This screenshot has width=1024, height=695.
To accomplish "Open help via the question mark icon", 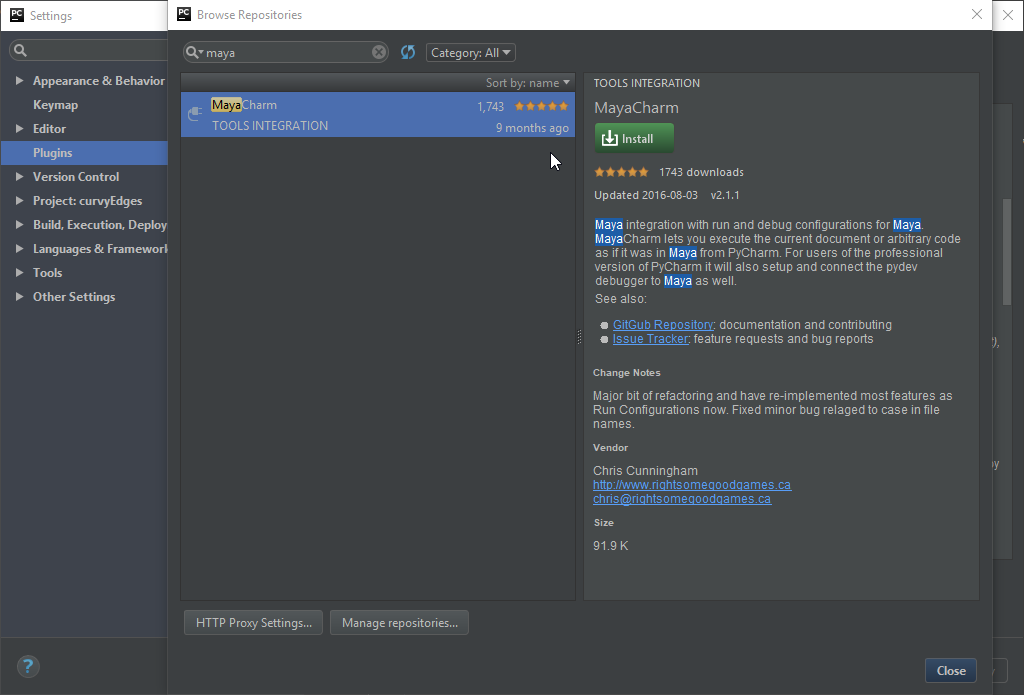I will (27, 666).
